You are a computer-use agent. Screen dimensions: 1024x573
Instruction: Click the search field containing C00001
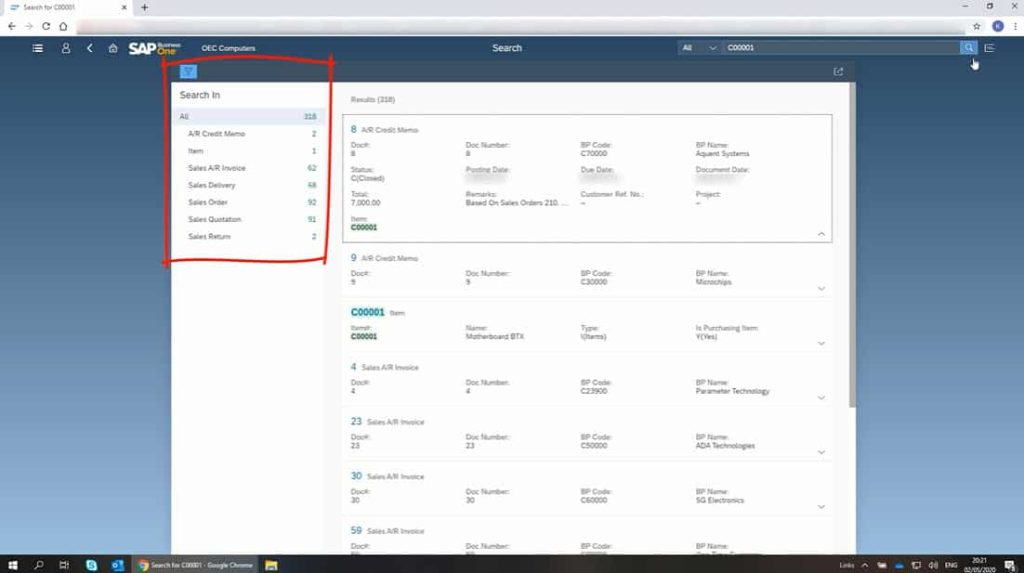point(840,48)
